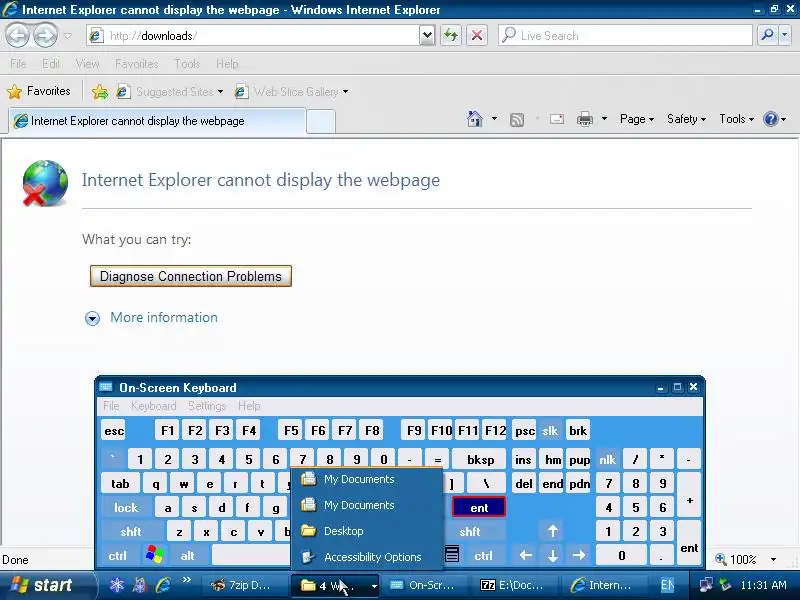Open the Tools command dropdown

pyautogui.click(x=736, y=119)
